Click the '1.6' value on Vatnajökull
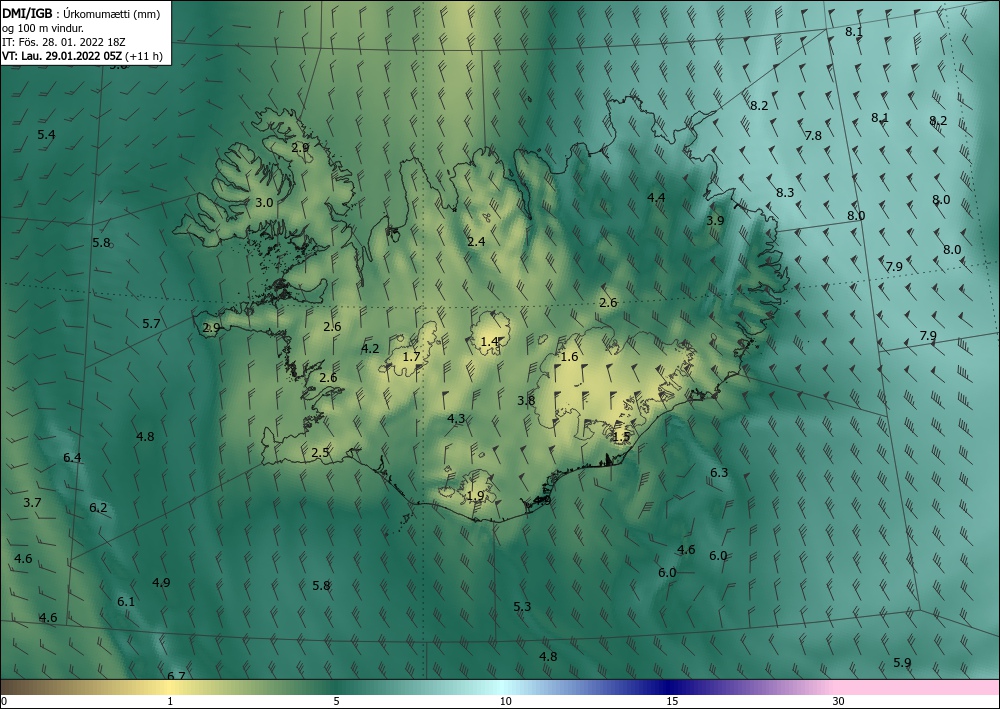Viewport: 1000px width, 709px height. 569,356
